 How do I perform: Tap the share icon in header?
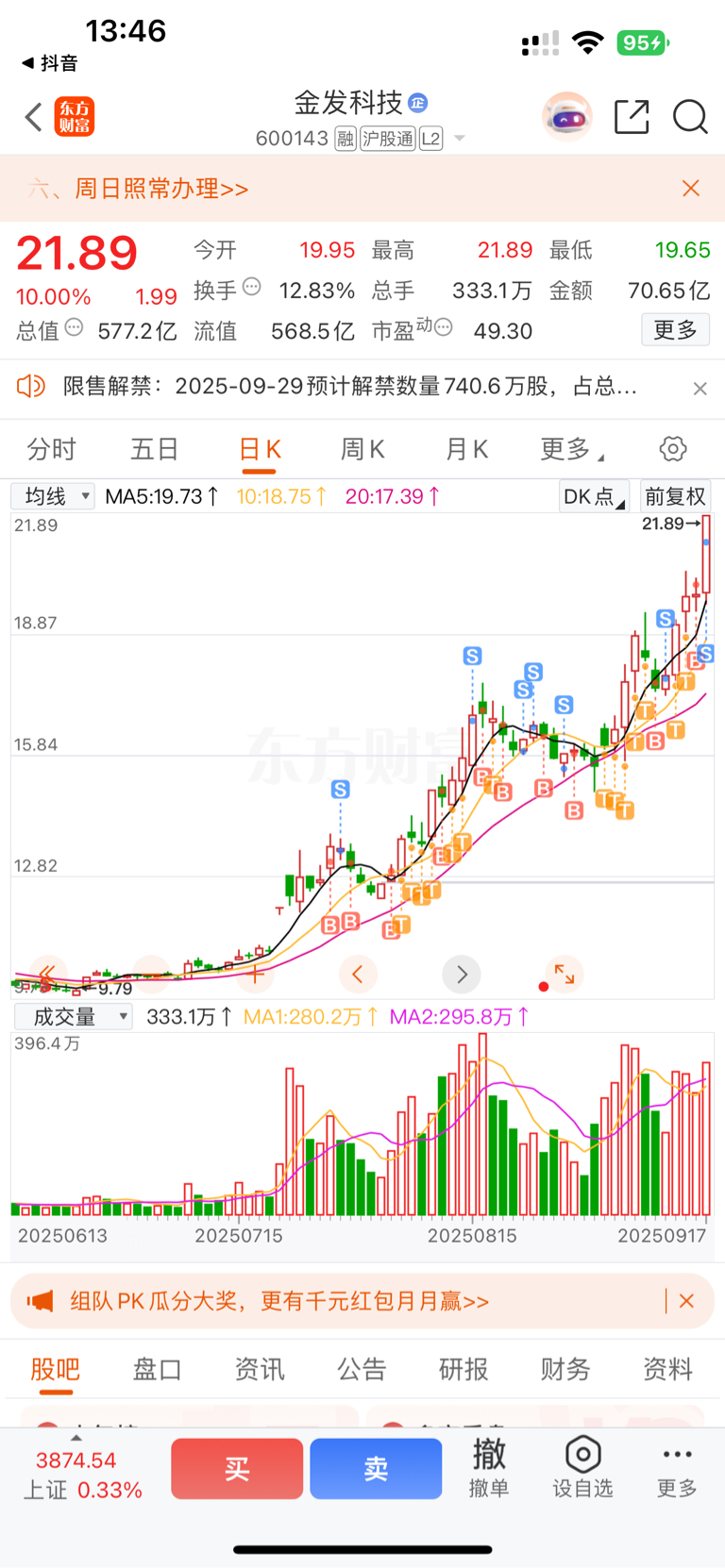coord(632,117)
